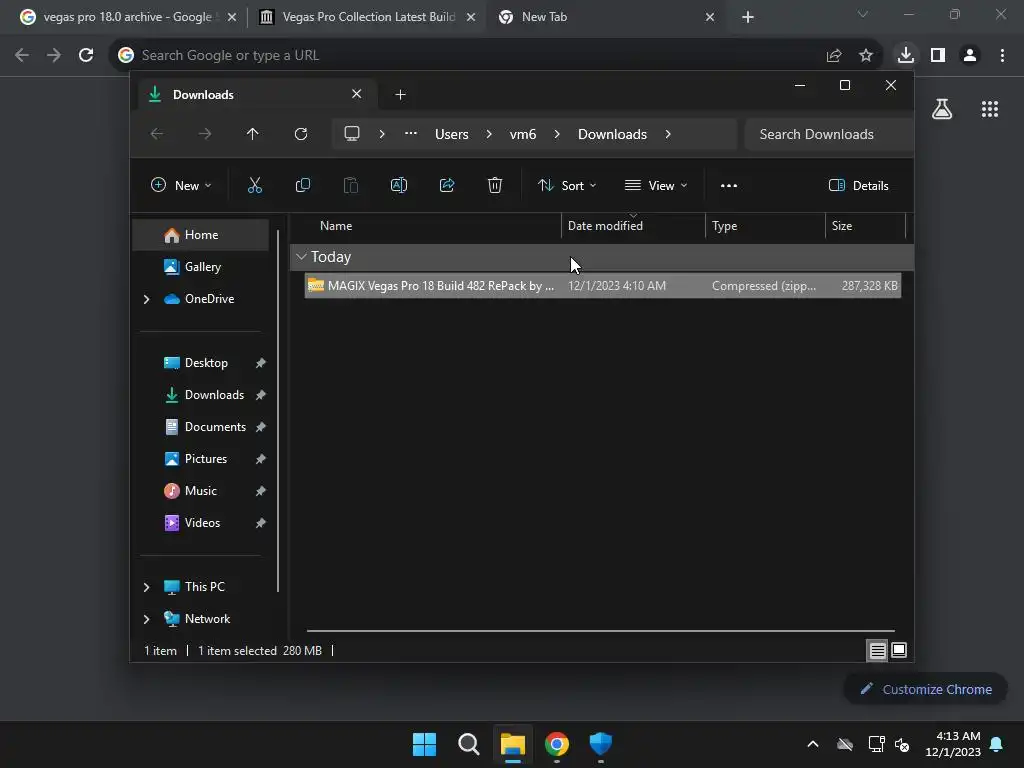Click the Copy icon in Explorer toolbar
The height and width of the screenshot is (768, 1024).
point(302,185)
